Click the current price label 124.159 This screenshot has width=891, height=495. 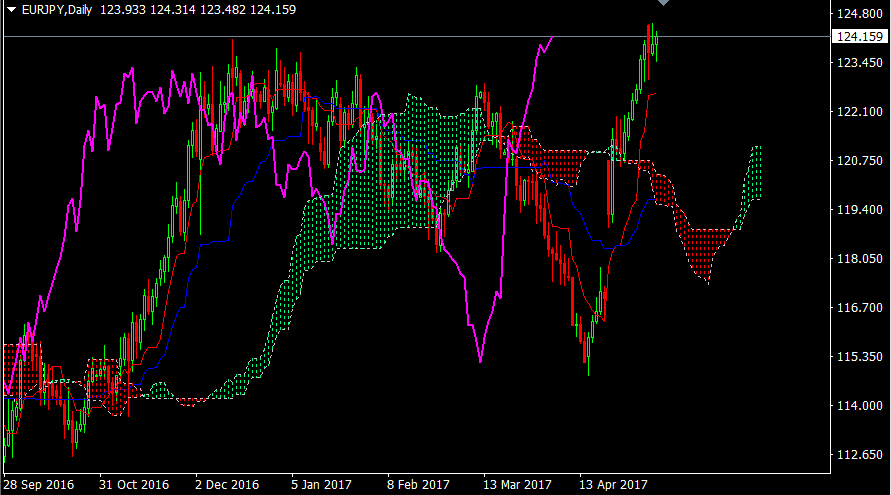(859, 38)
